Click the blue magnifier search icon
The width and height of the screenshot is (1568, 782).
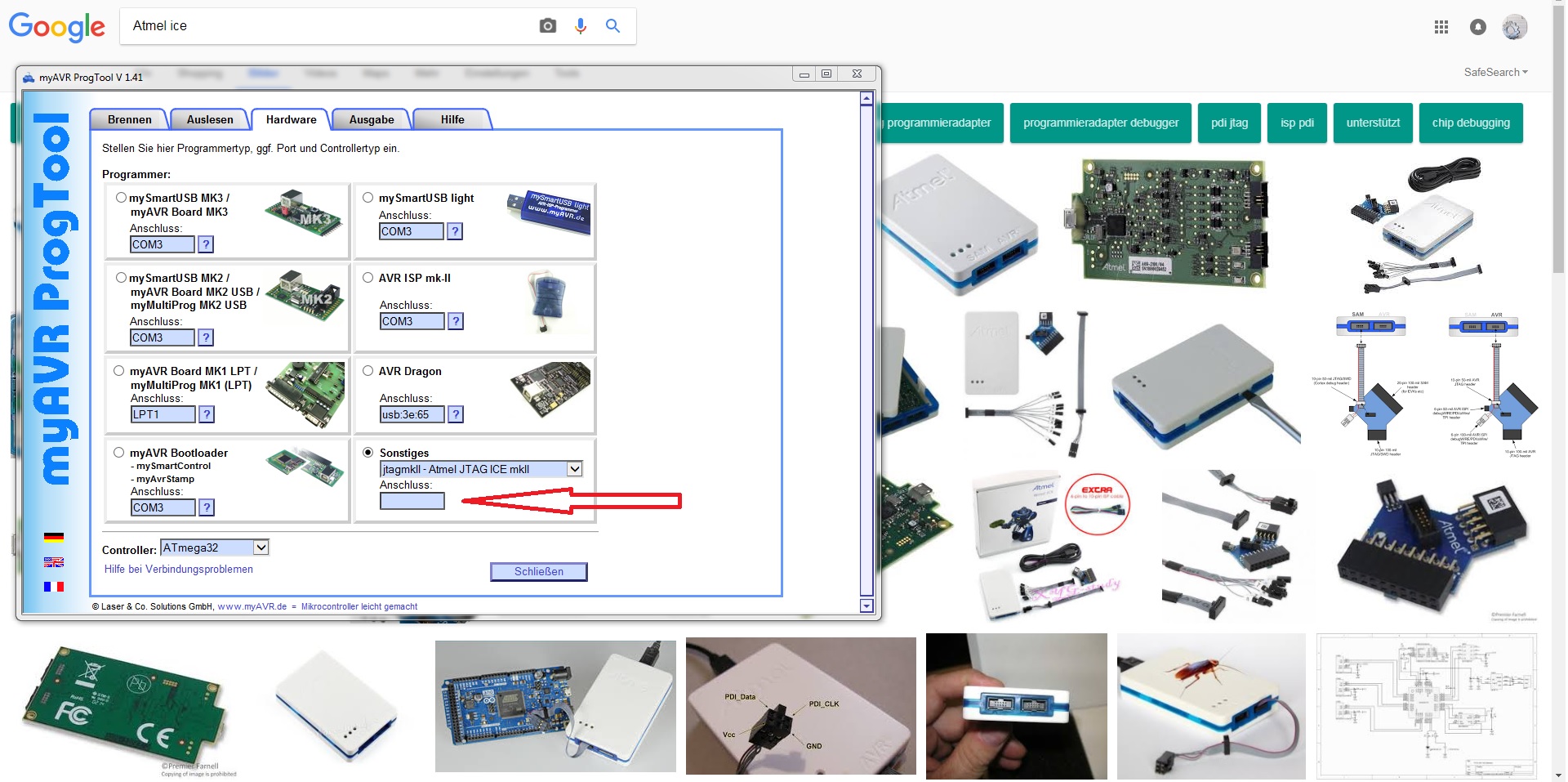612,26
